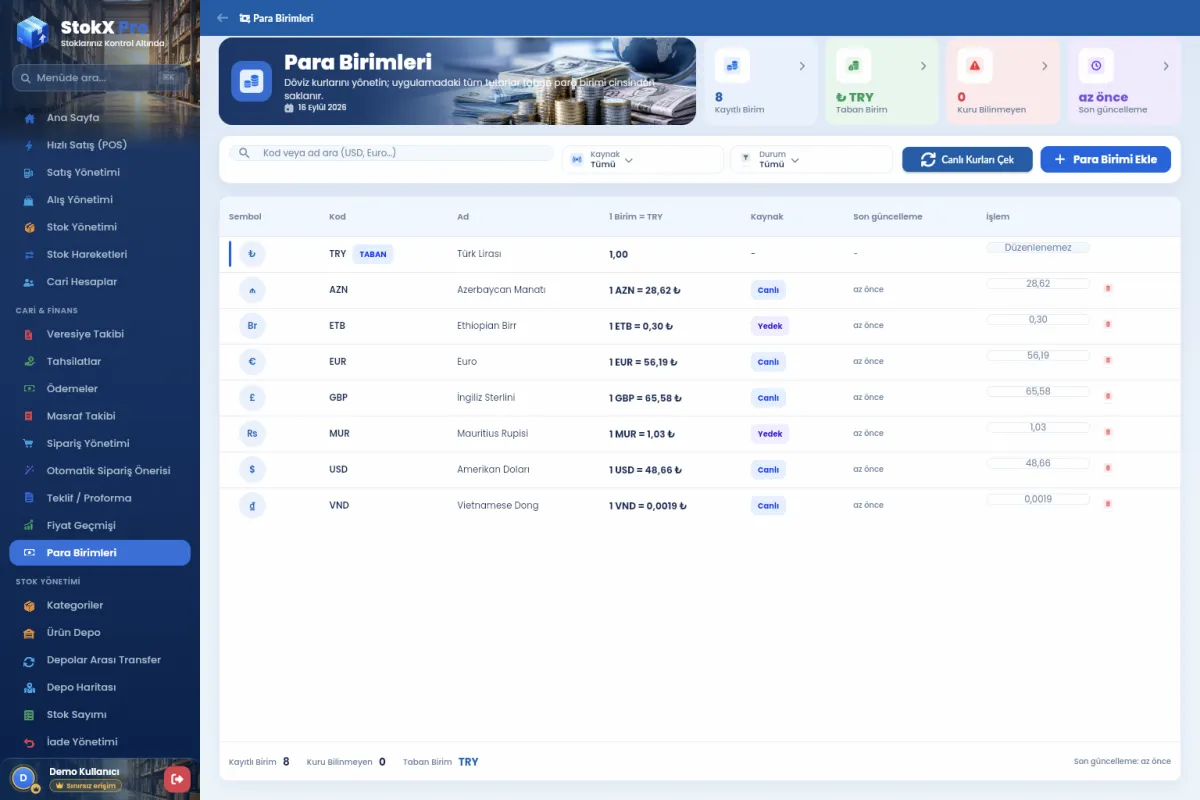Go back using the top arrow icon
1200x800 pixels.
coord(222,18)
